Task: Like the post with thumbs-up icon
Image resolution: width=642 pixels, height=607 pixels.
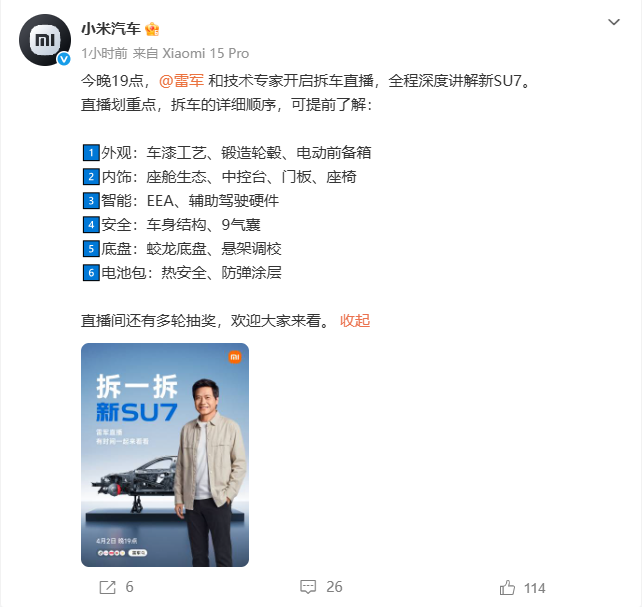Action: tap(507, 588)
